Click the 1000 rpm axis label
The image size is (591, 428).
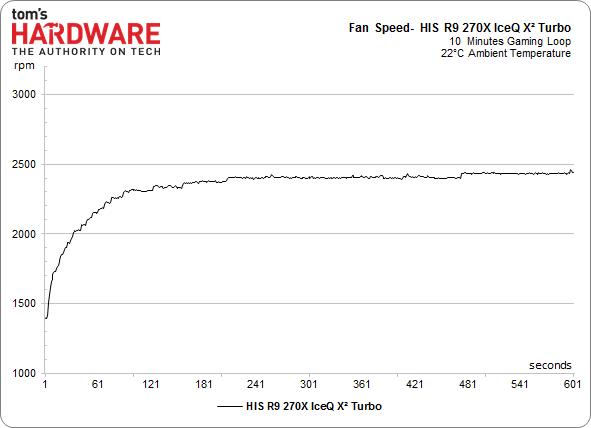[x=24, y=373]
